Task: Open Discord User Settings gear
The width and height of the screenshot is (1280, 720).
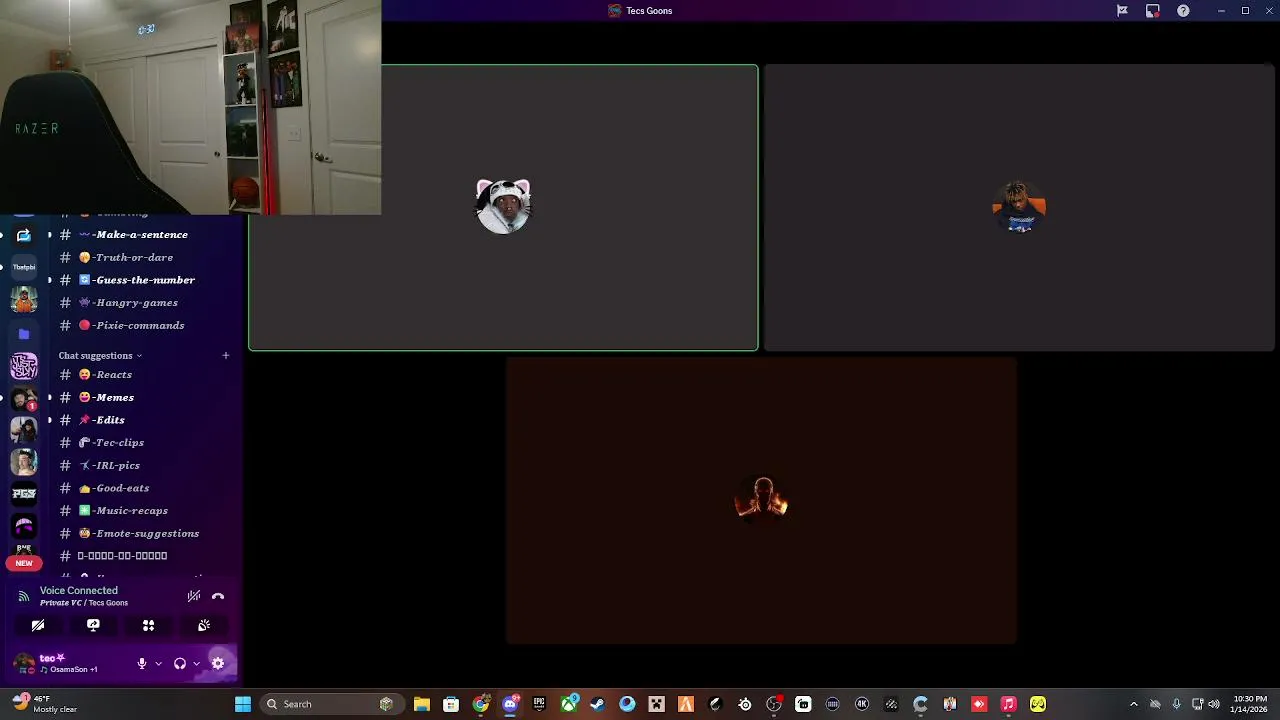Action: pos(218,663)
